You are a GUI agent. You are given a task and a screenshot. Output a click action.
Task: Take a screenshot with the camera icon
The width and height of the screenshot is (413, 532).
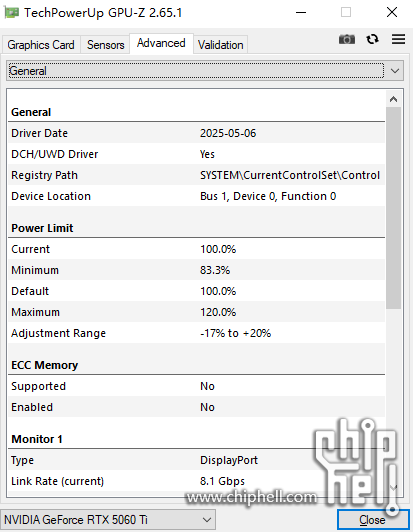(346, 39)
